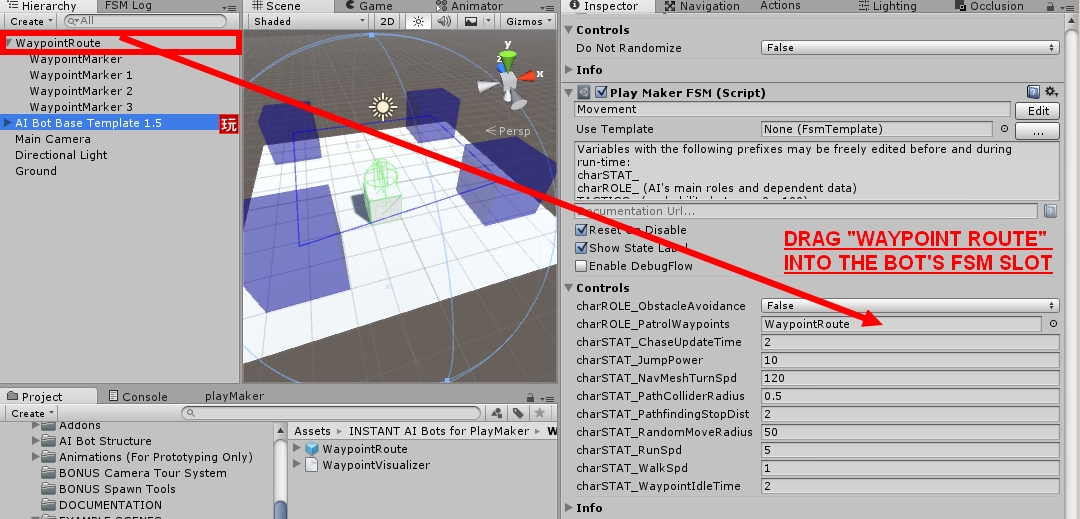The width and height of the screenshot is (1080, 519).
Task: Click the red X axis gizmo cone
Action: pos(527,75)
